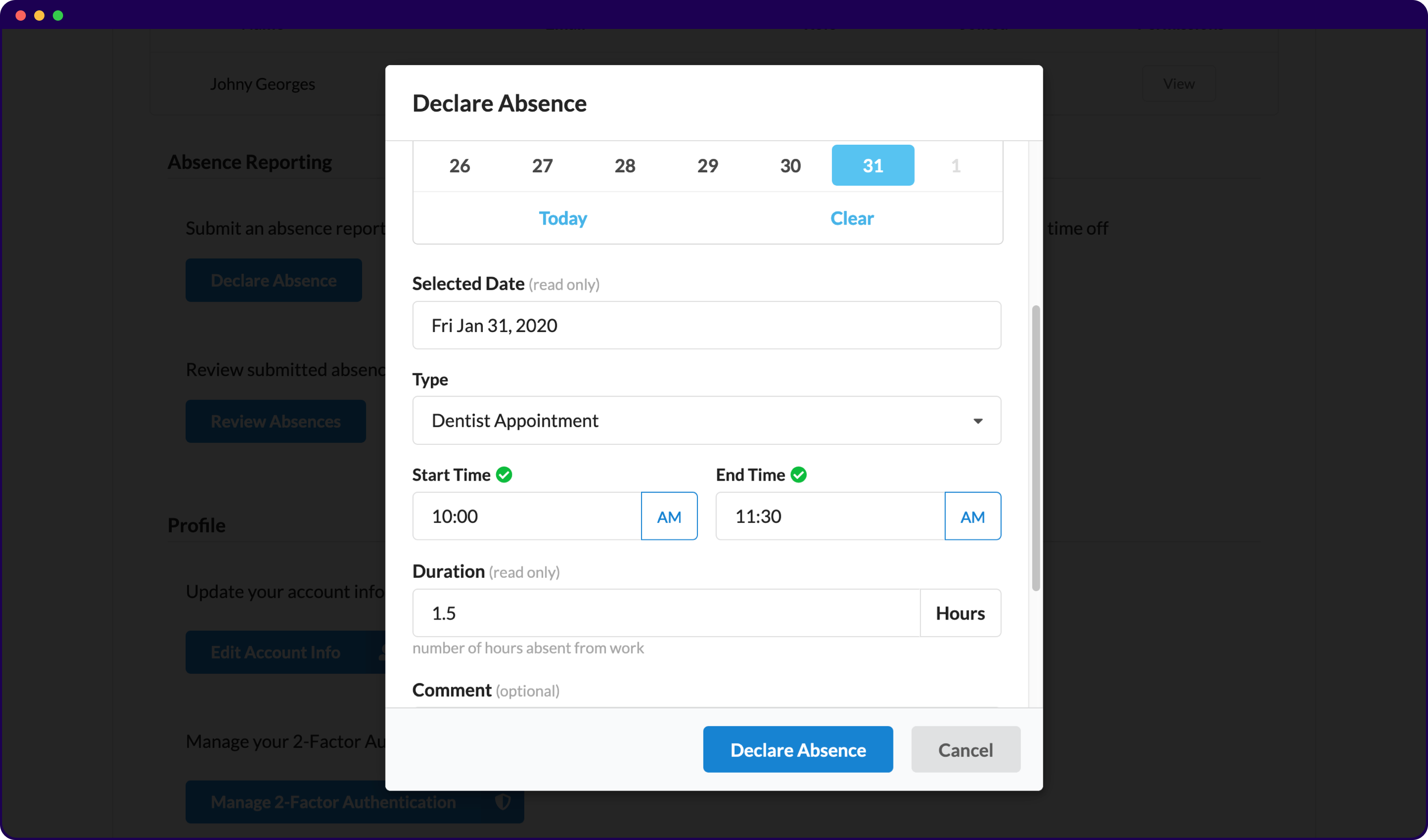Submit with blue Declare Absence button

797,749
